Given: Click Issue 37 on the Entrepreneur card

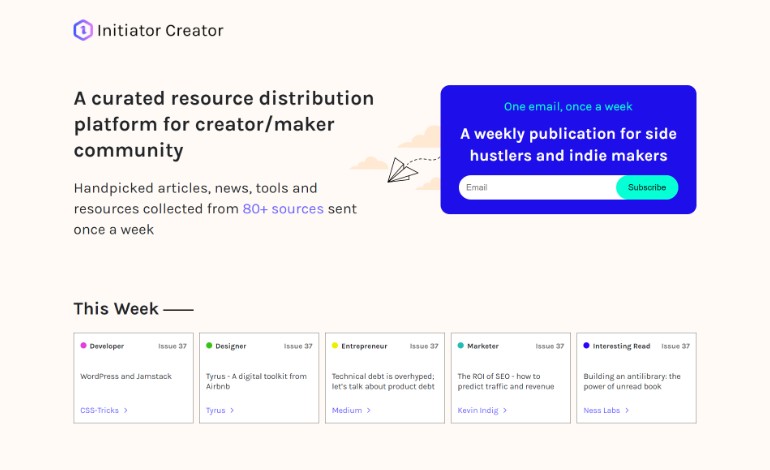Looking at the screenshot, I should point(424,346).
